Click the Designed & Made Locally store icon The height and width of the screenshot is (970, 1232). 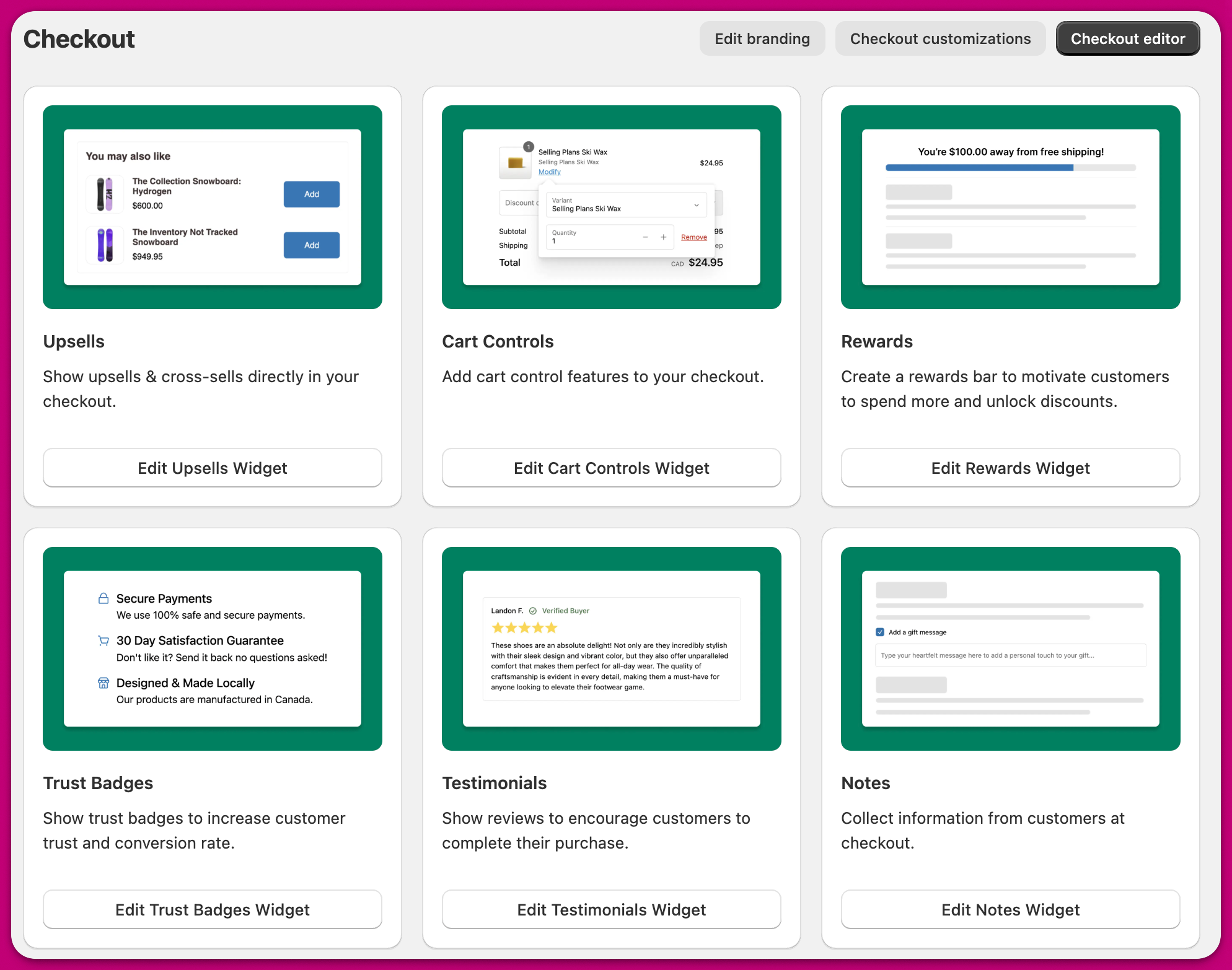103,683
